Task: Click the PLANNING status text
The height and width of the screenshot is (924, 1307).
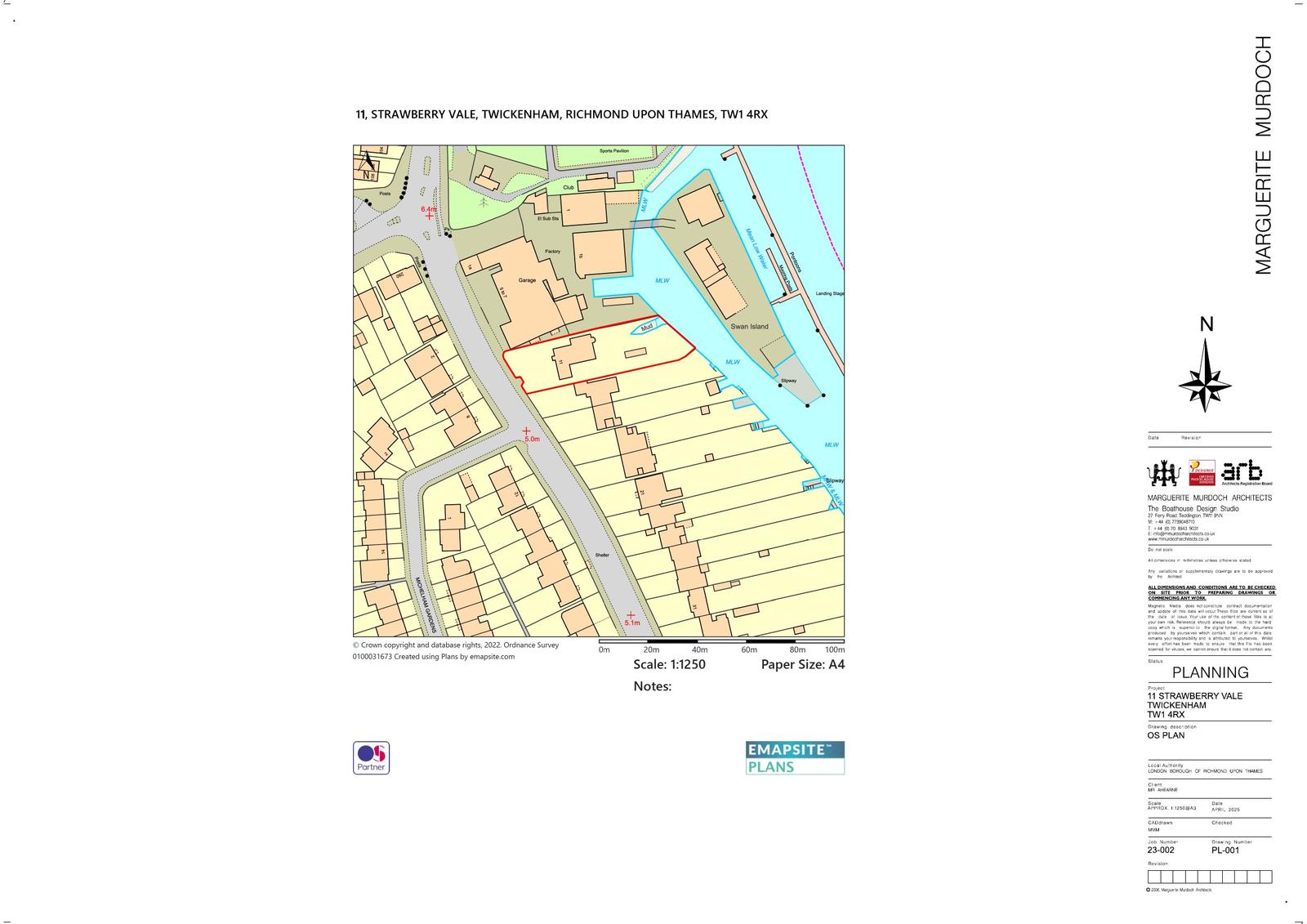Action: (1210, 672)
